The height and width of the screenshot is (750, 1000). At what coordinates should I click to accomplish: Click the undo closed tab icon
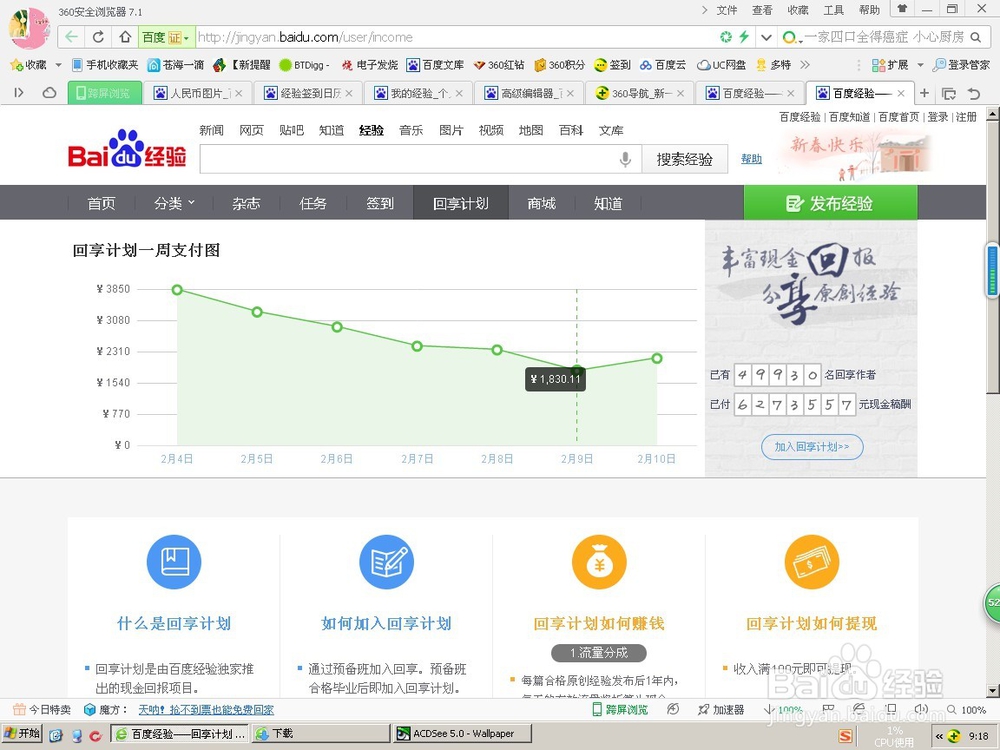tap(974, 93)
